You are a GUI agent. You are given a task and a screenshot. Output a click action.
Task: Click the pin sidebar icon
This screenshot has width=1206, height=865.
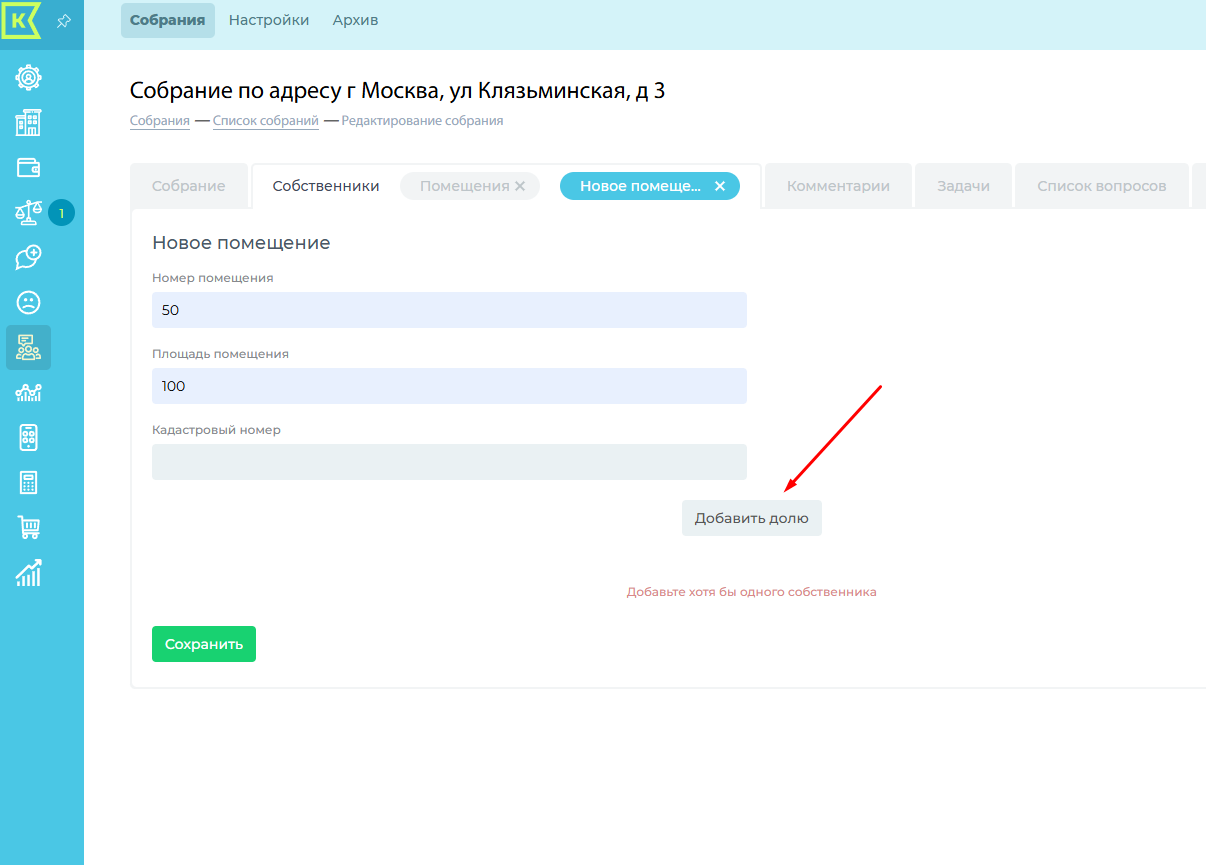pos(63,21)
